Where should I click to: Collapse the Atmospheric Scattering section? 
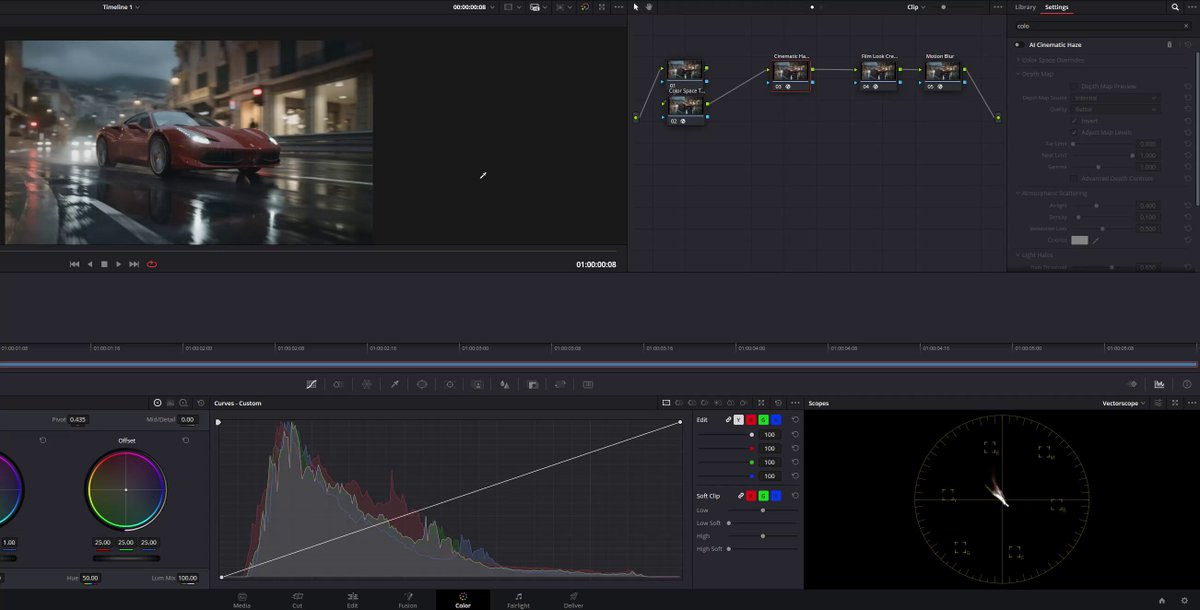1017,193
